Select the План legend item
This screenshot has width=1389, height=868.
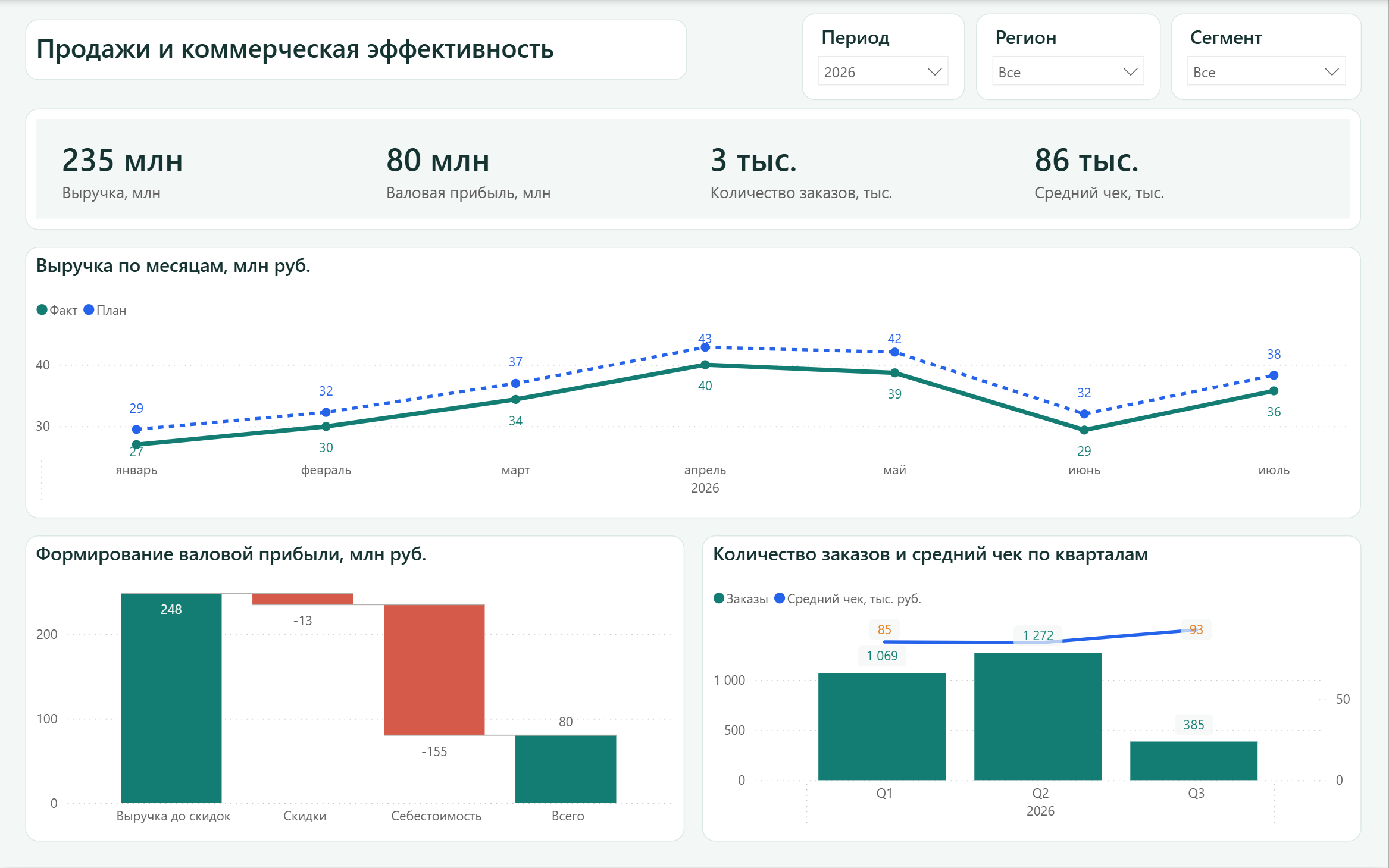pyautogui.click(x=105, y=310)
